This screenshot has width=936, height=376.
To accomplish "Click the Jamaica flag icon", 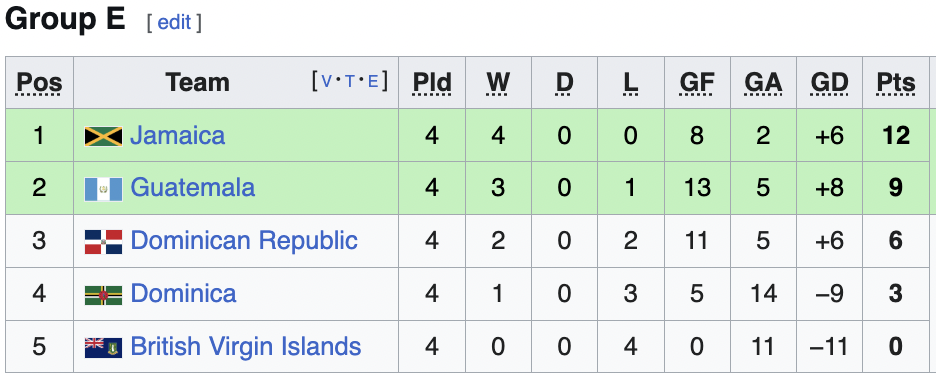I will tap(103, 136).
